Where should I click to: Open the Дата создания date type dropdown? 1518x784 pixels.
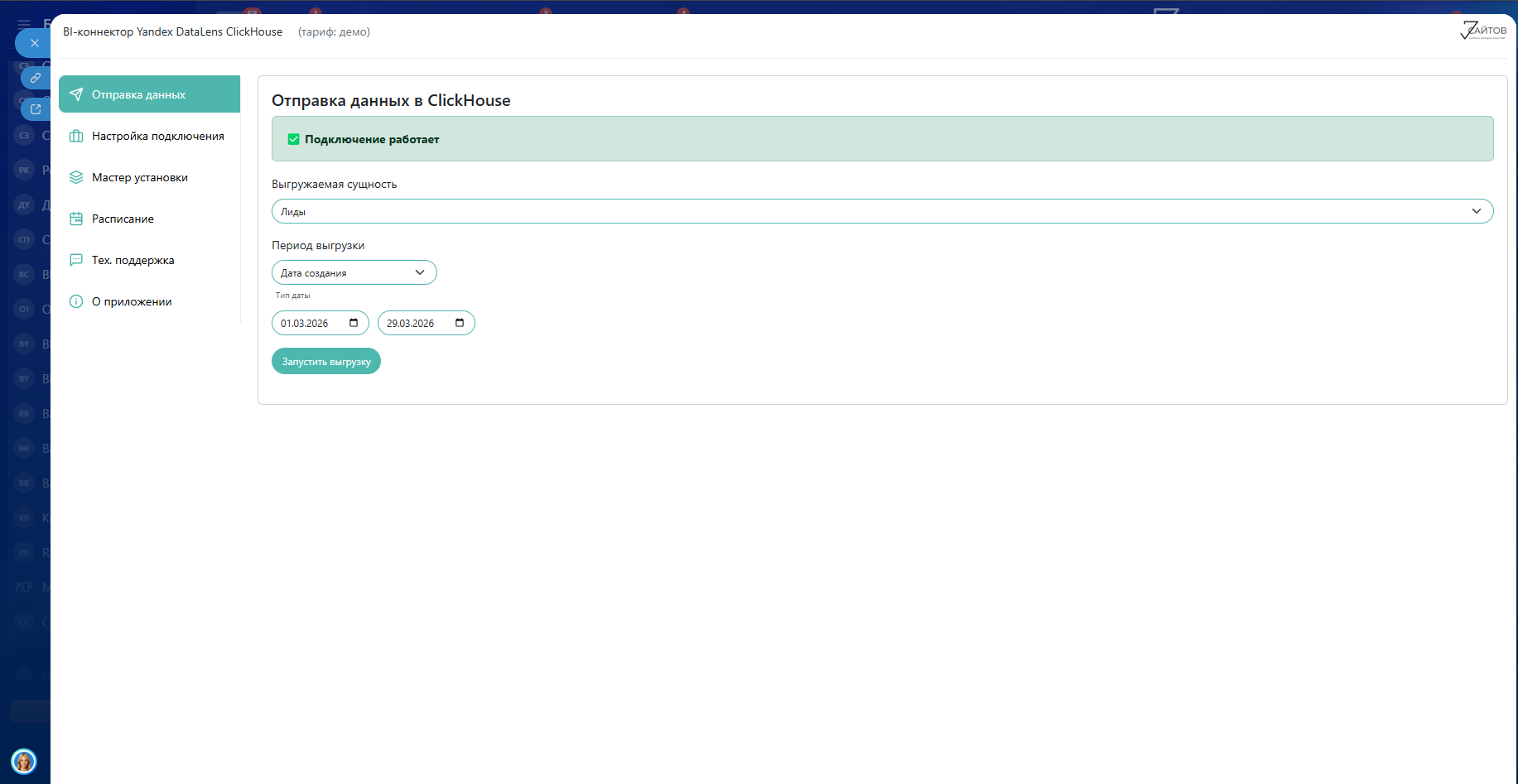(354, 272)
